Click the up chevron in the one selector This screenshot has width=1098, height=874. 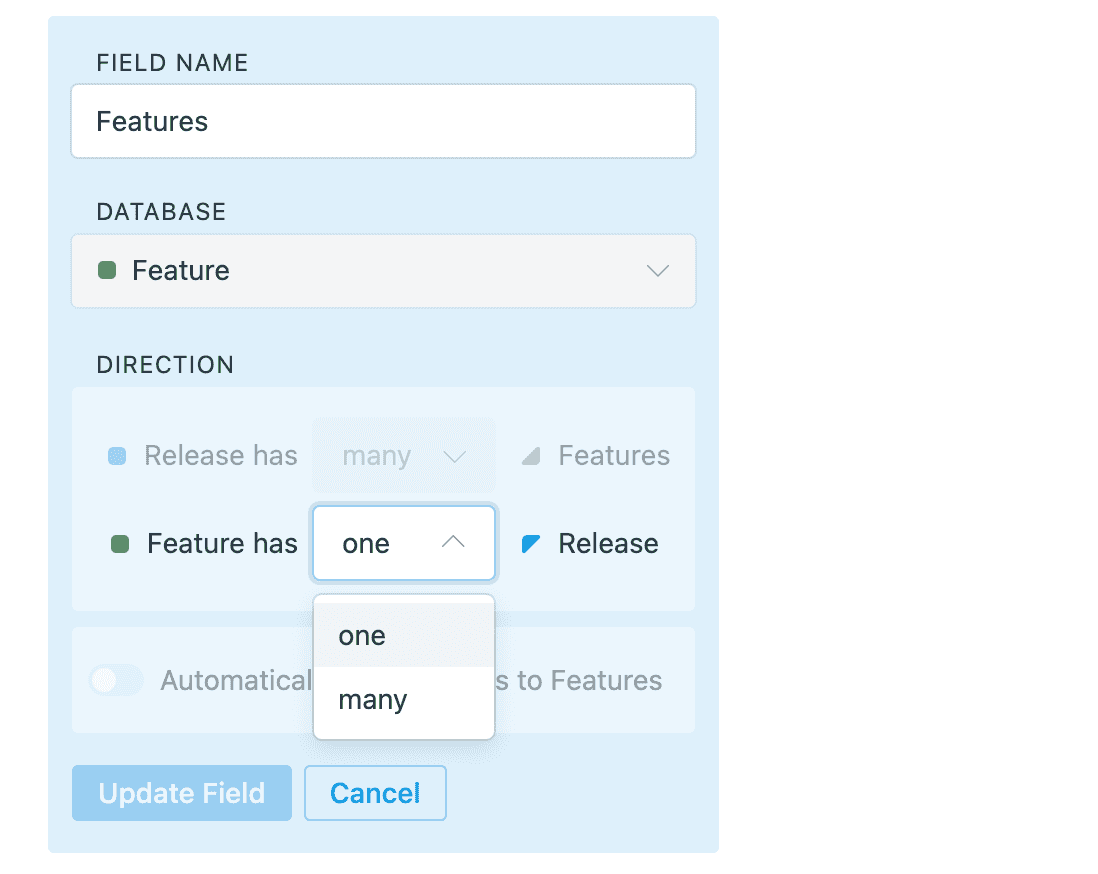tap(453, 543)
